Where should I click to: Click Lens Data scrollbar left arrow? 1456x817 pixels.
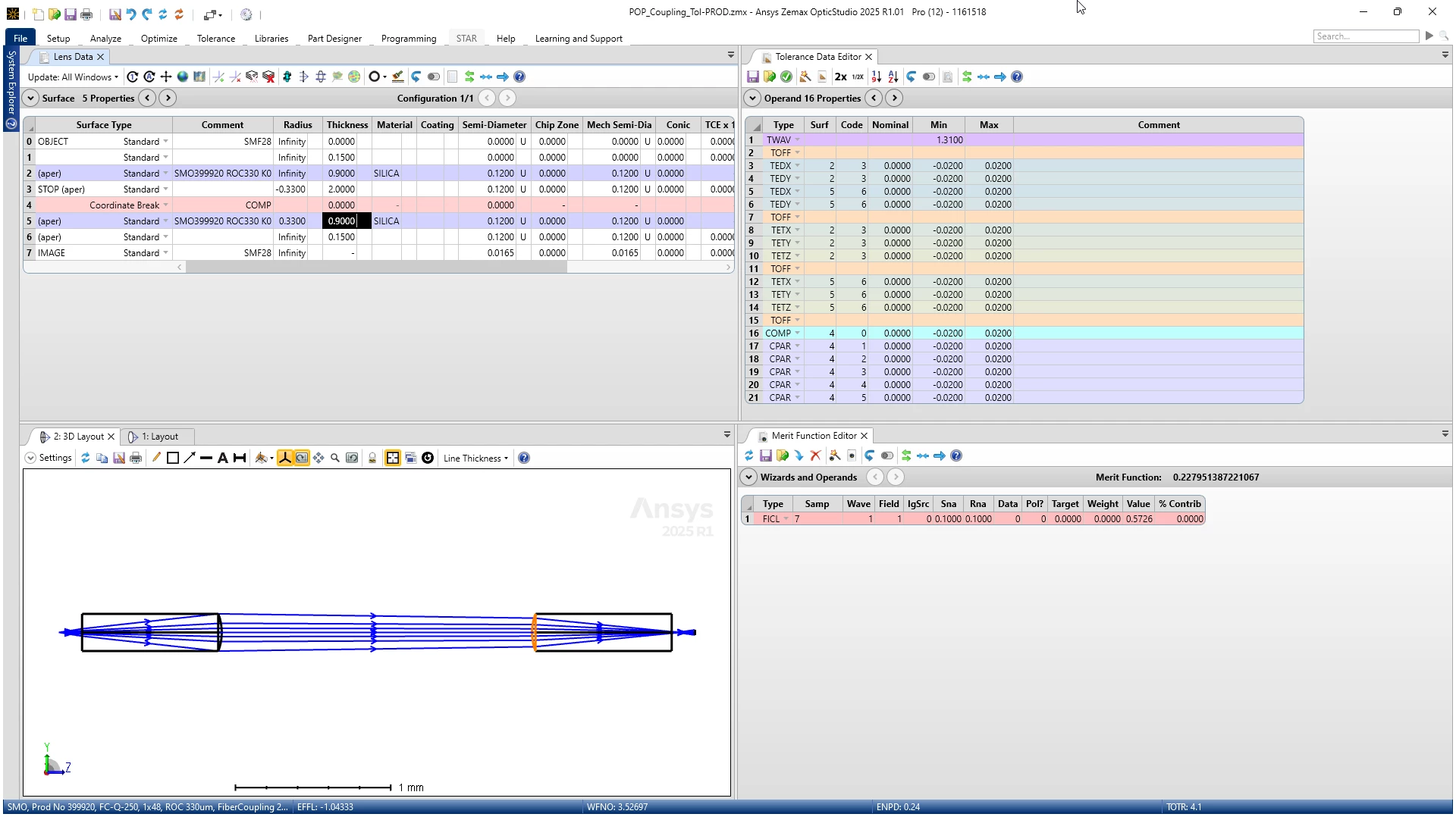tap(180, 267)
